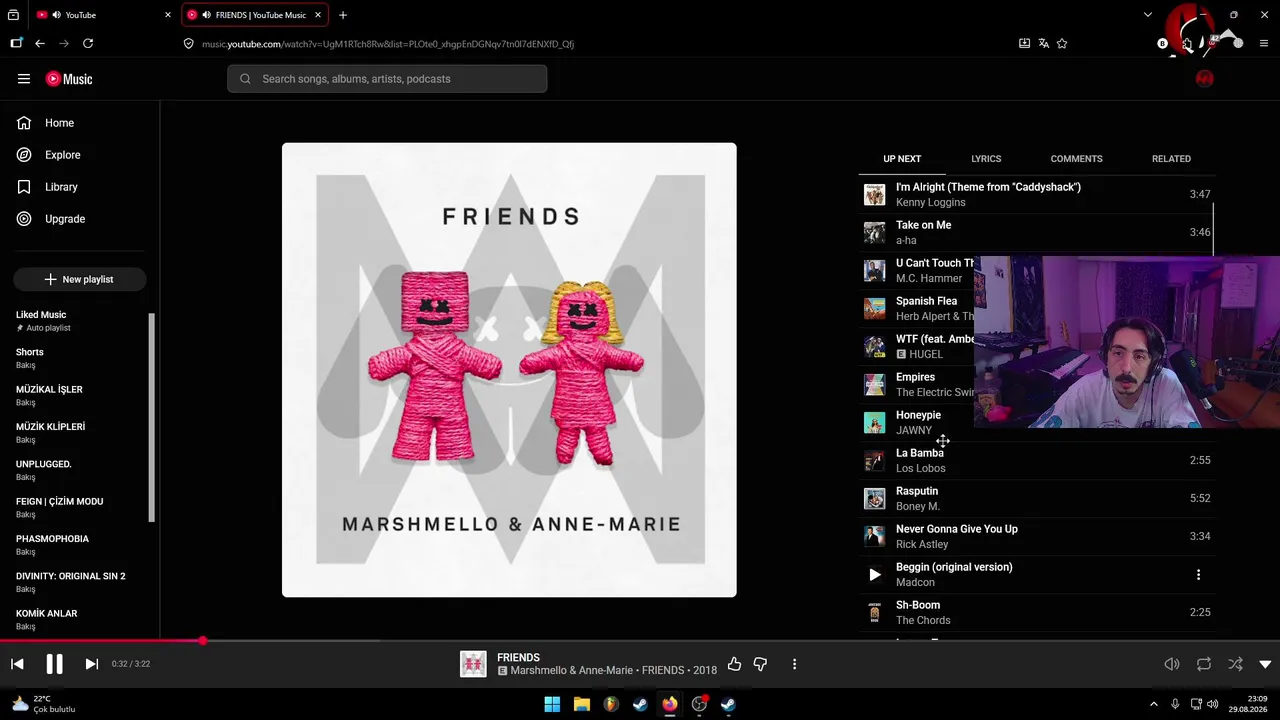1280x720 pixels.
Task: Click the Spanish Flea thumbnail
Action: 875,309
